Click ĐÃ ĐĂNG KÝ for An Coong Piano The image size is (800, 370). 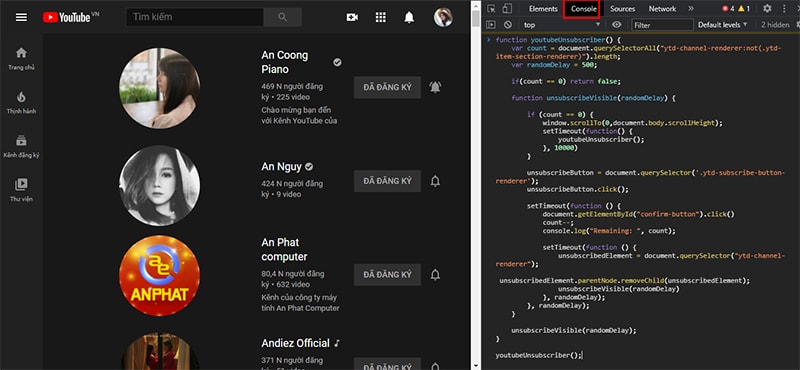click(387, 87)
